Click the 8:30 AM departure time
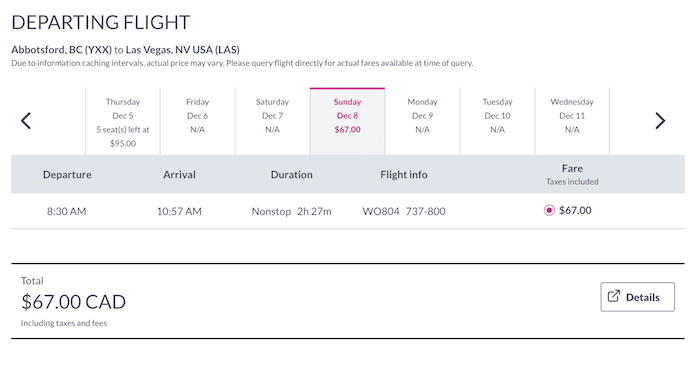Viewport: 700px width, 367px height. [x=67, y=211]
